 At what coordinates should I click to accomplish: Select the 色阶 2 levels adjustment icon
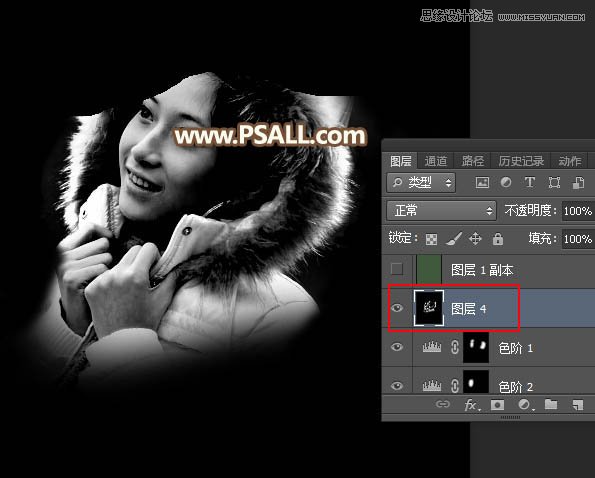432,385
